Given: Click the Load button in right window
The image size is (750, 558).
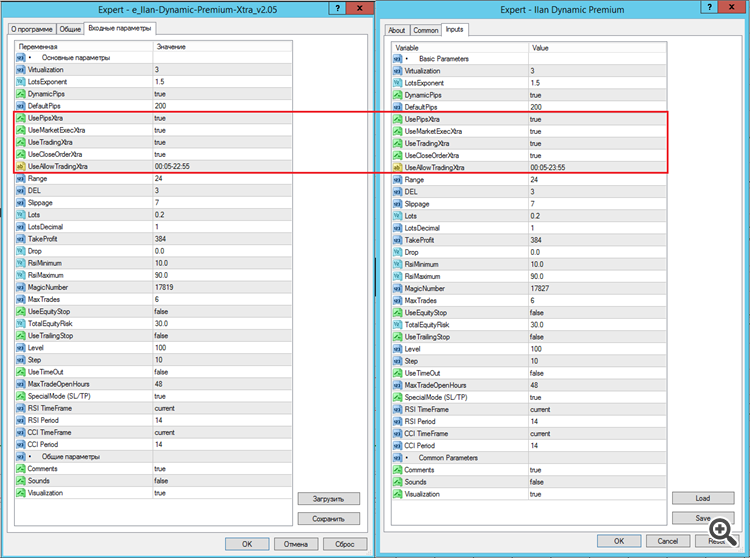Looking at the screenshot, I should point(703,498).
